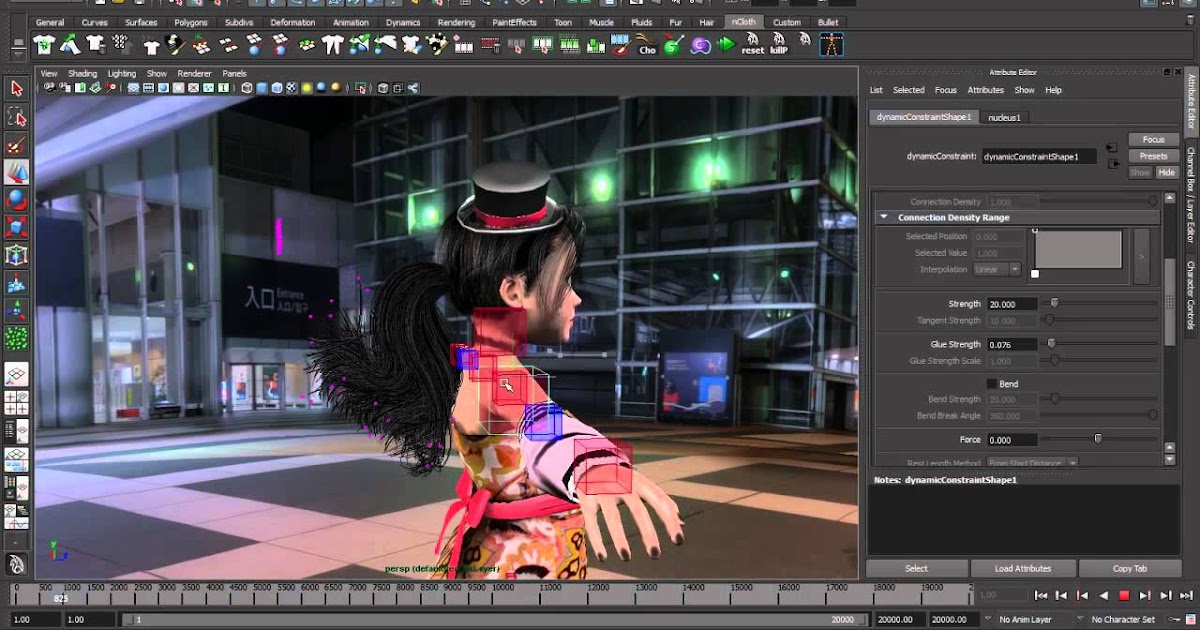Viewport: 1200px width, 630px height.
Task: Select the Lasso tool in toolbox
Action: point(16,117)
